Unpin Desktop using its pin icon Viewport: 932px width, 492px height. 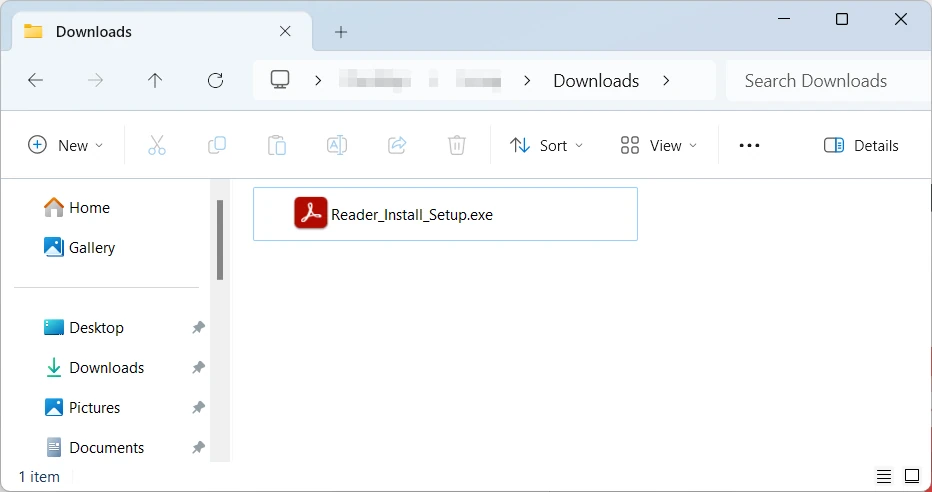click(199, 327)
